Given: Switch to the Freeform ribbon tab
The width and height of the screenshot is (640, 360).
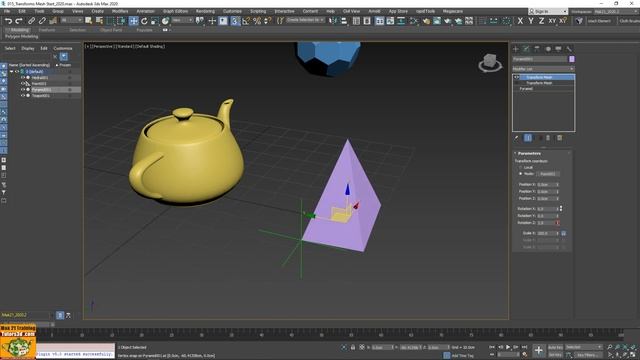Looking at the screenshot, I should [x=47, y=30].
